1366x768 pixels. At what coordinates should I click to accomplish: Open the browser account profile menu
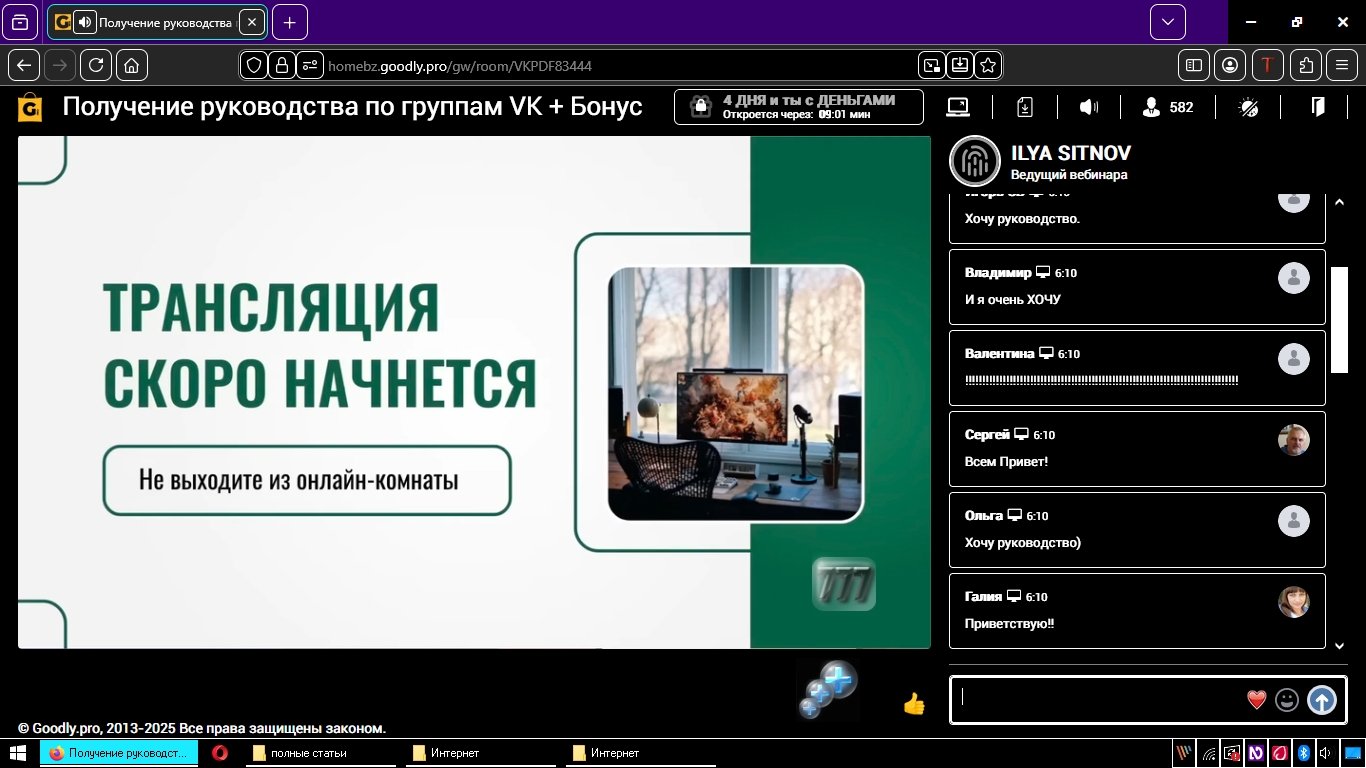pyautogui.click(x=1229, y=65)
